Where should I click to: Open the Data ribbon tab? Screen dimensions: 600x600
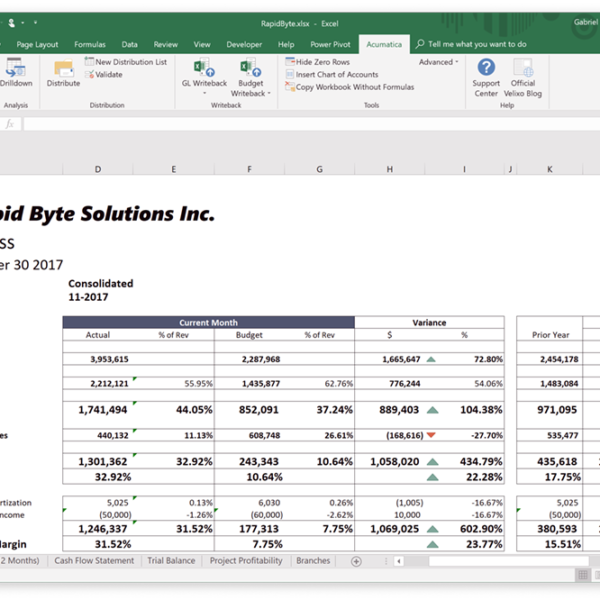129,44
